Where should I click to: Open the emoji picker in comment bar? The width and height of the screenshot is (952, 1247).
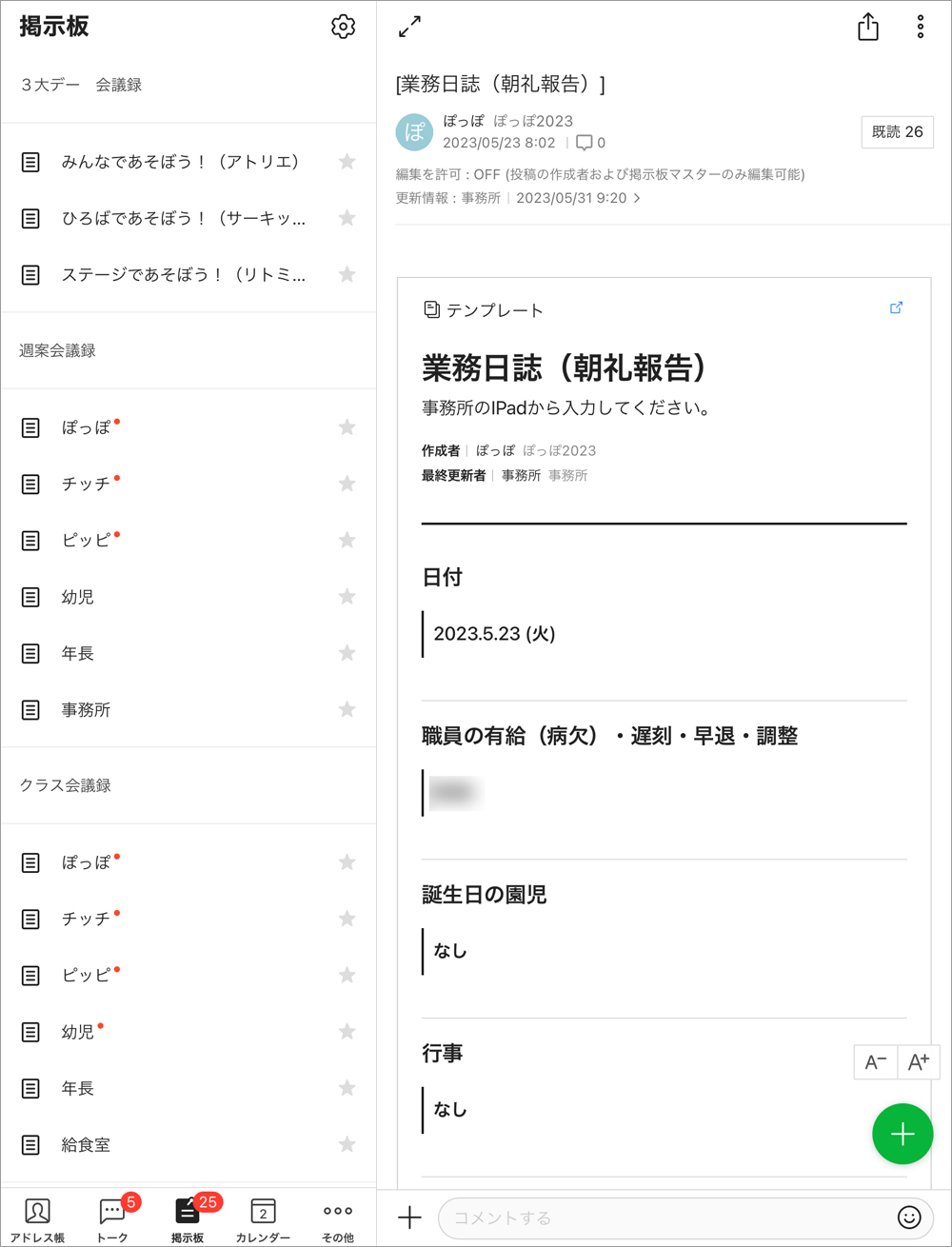pyautogui.click(x=909, y=1217)
